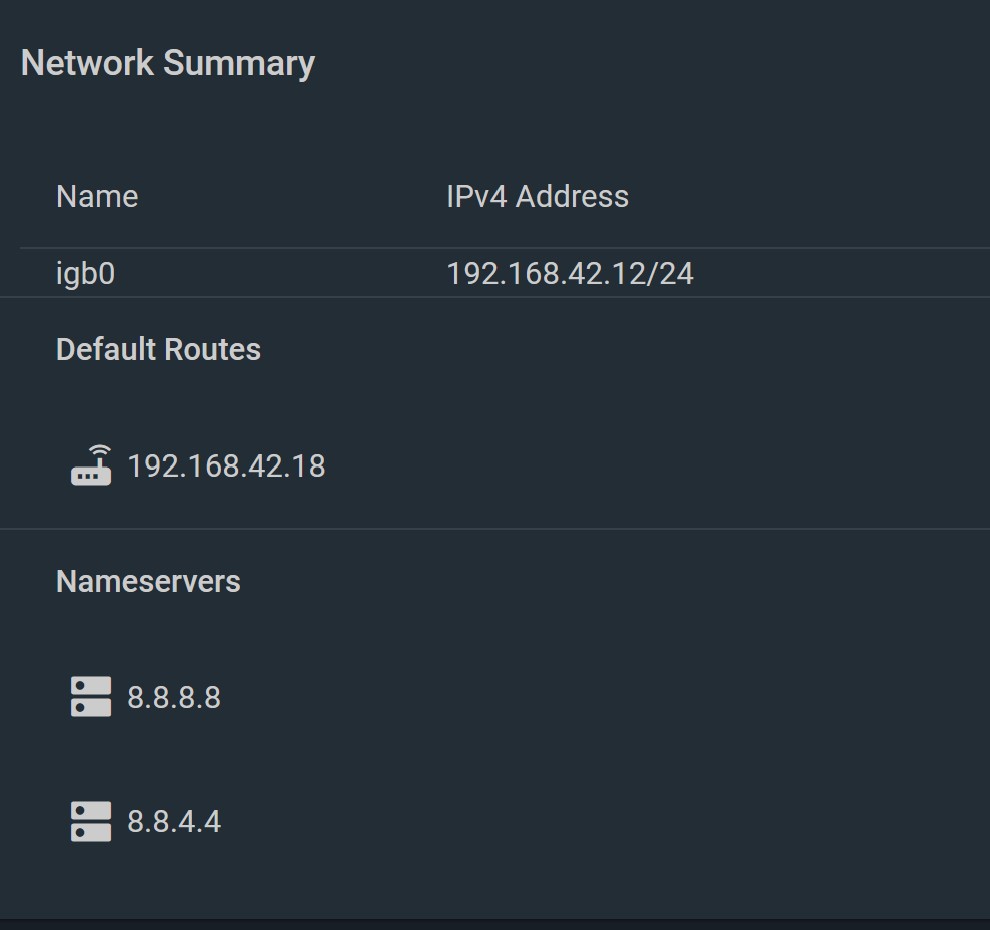Image resolution: width=990 pixels, height=930 pixels.
Task: Click the divider line under the table header
Action: [505, 248]
